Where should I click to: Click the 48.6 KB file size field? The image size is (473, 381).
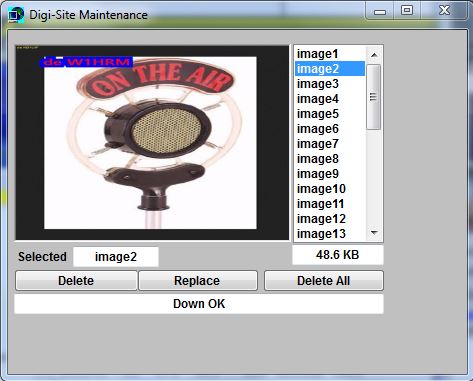tap(338, 255)
